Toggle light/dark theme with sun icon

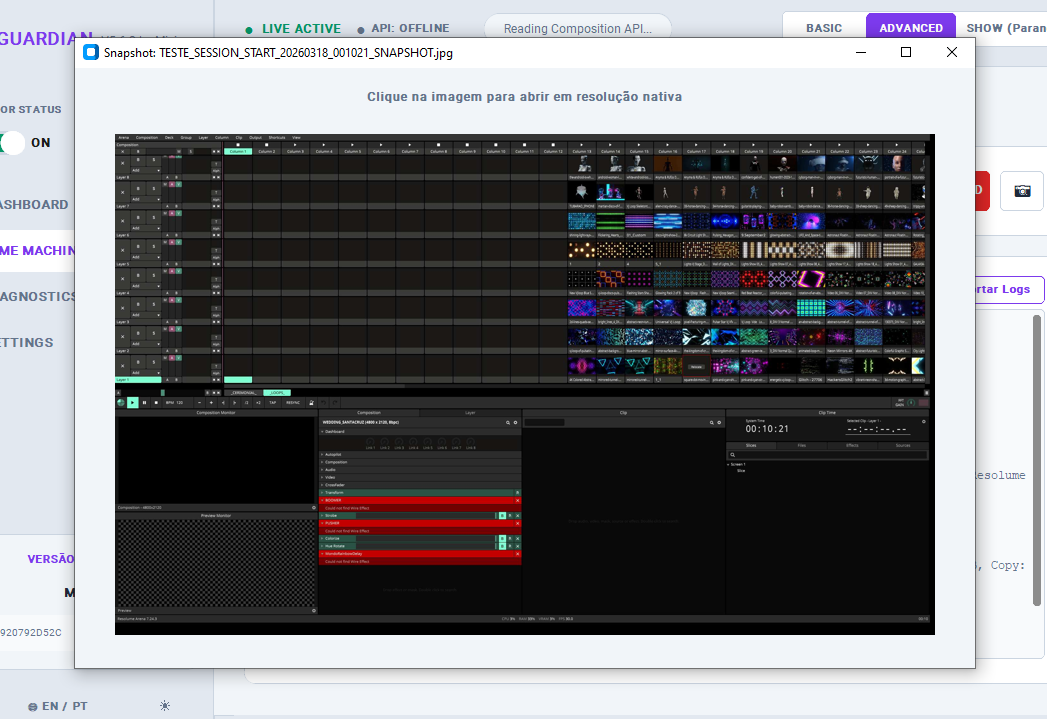click(x=165, y=706)
